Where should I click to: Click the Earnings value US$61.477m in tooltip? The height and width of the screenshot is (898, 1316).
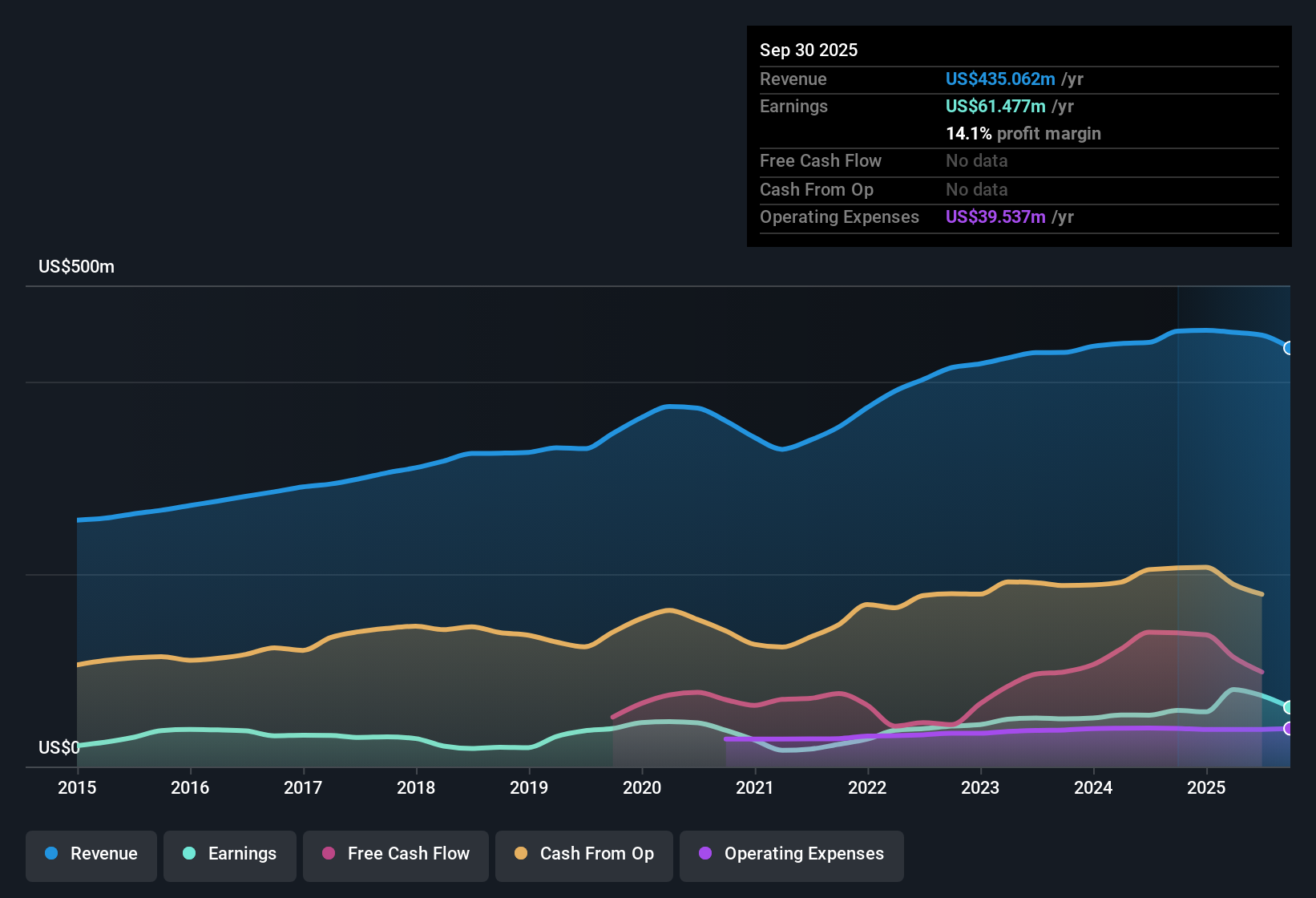(x=995, y=106)
